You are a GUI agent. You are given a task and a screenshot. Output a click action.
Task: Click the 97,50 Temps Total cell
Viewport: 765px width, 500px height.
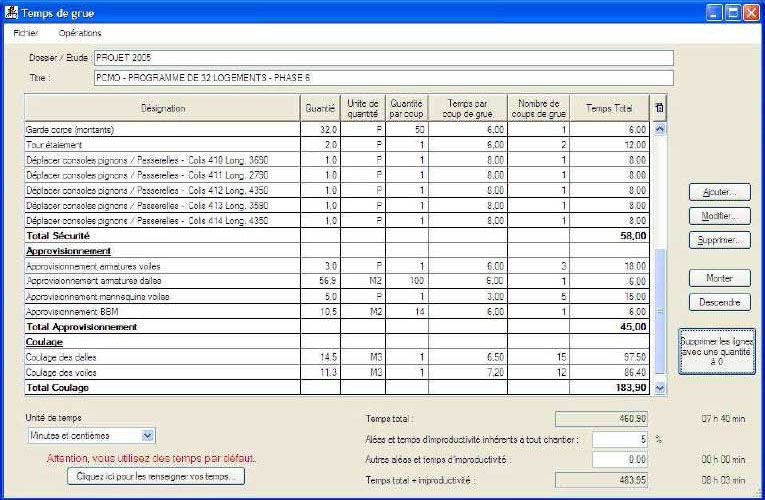click(609, 357)
